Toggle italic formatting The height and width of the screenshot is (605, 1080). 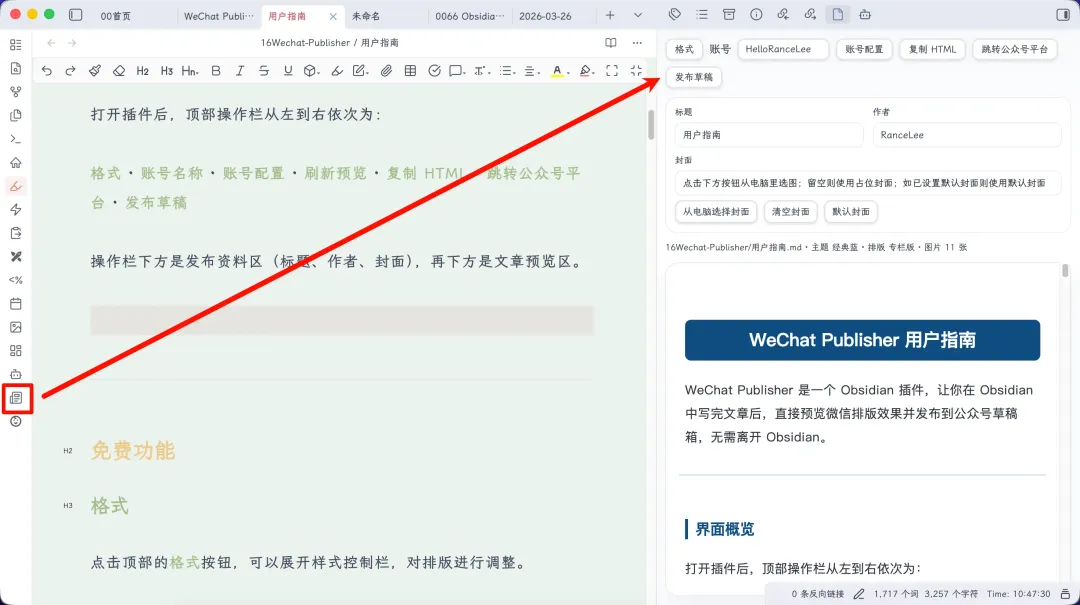pos(240,71)
